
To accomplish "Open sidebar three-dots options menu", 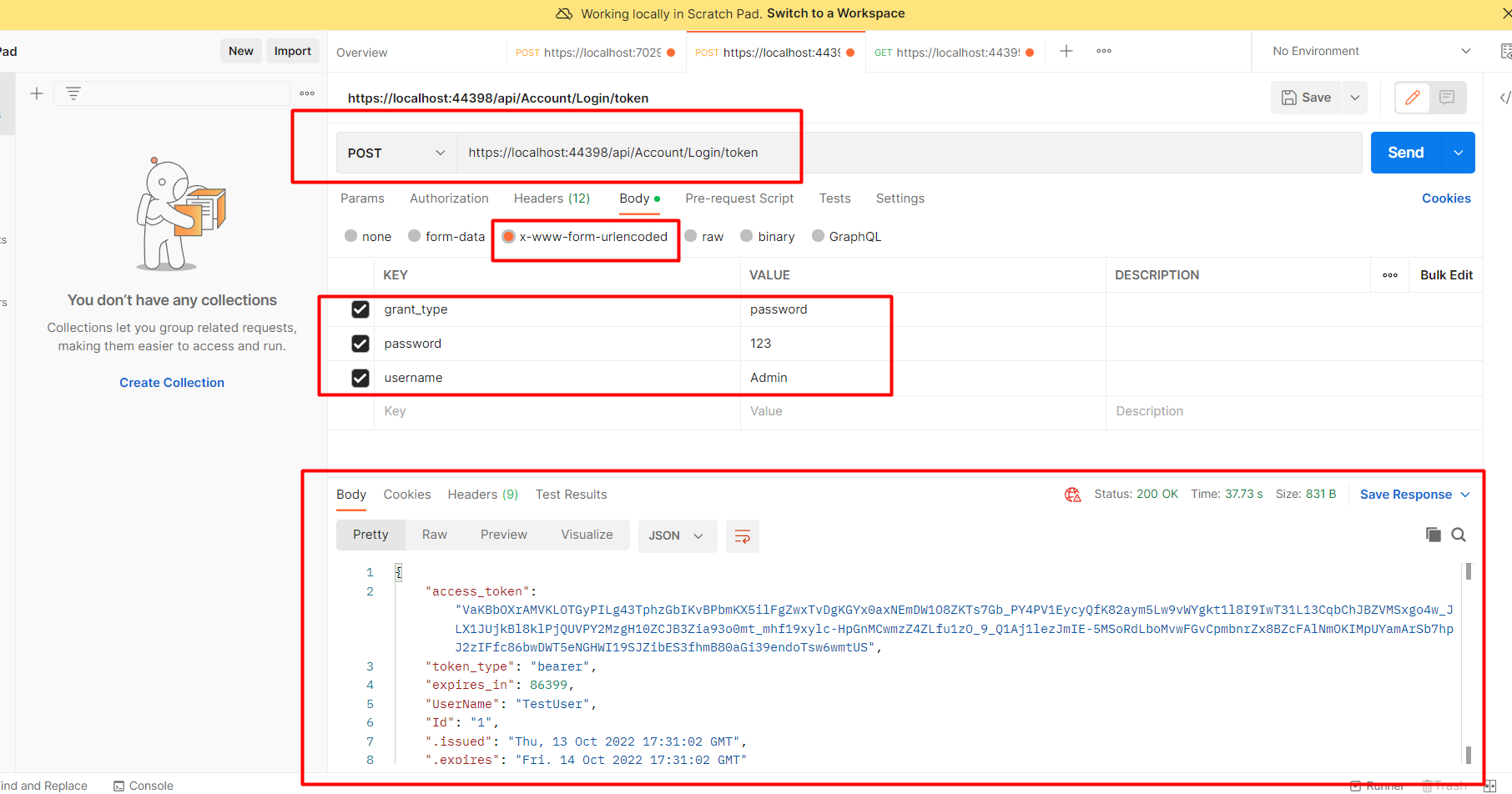I will pyautogui.click(x=307, y=93).
